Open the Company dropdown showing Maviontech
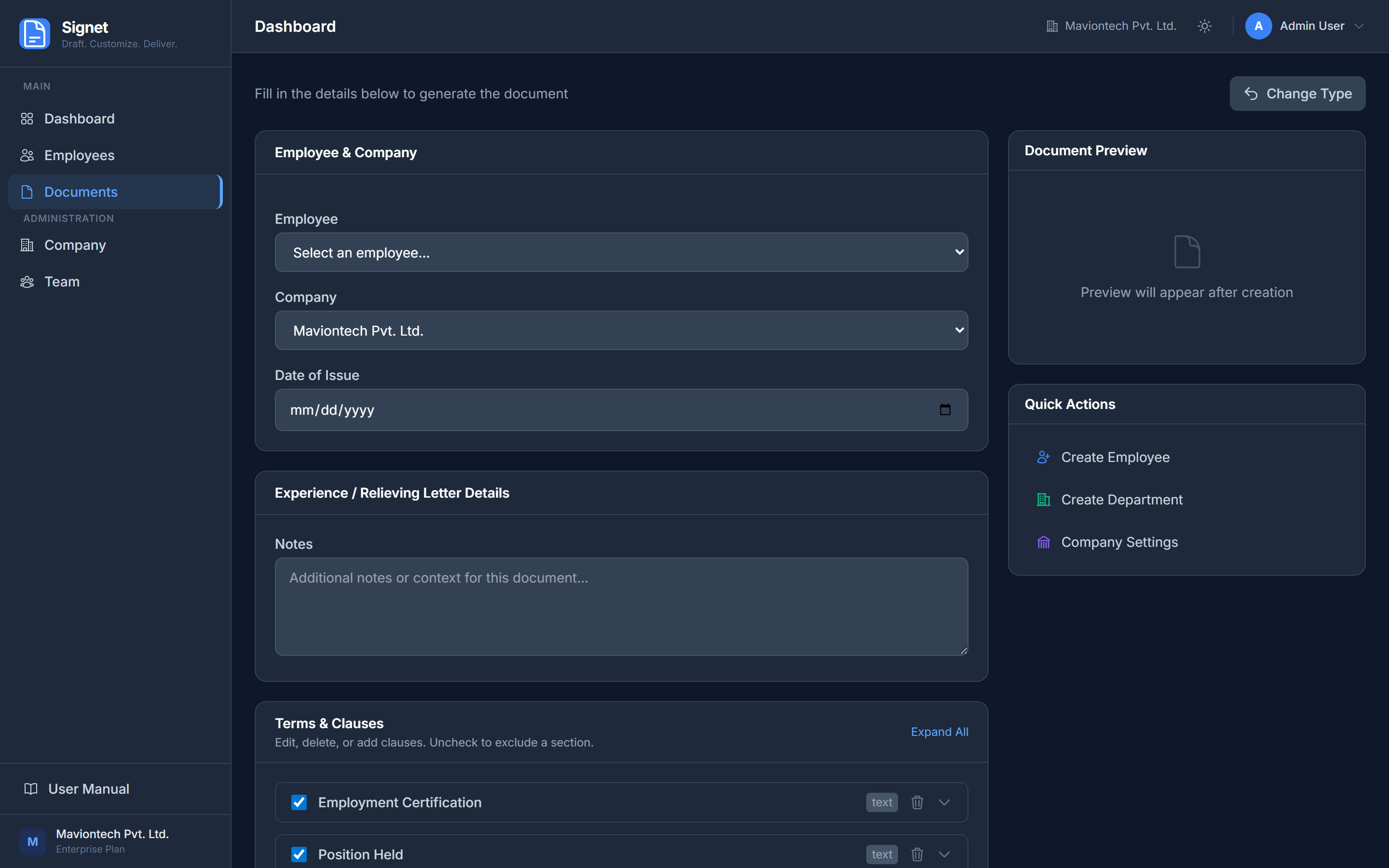Image resolution: width=1389 pixels, height=868 pixels. (x=621, y=331)
